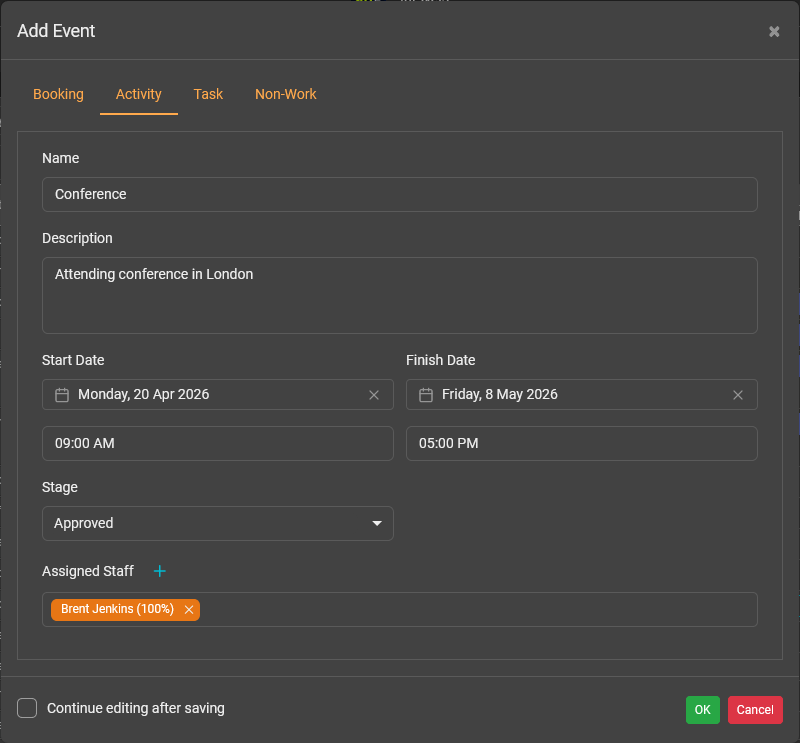Enable Continue editing after saving
Screen dimensions: 800x743
(x=28, y=708)
